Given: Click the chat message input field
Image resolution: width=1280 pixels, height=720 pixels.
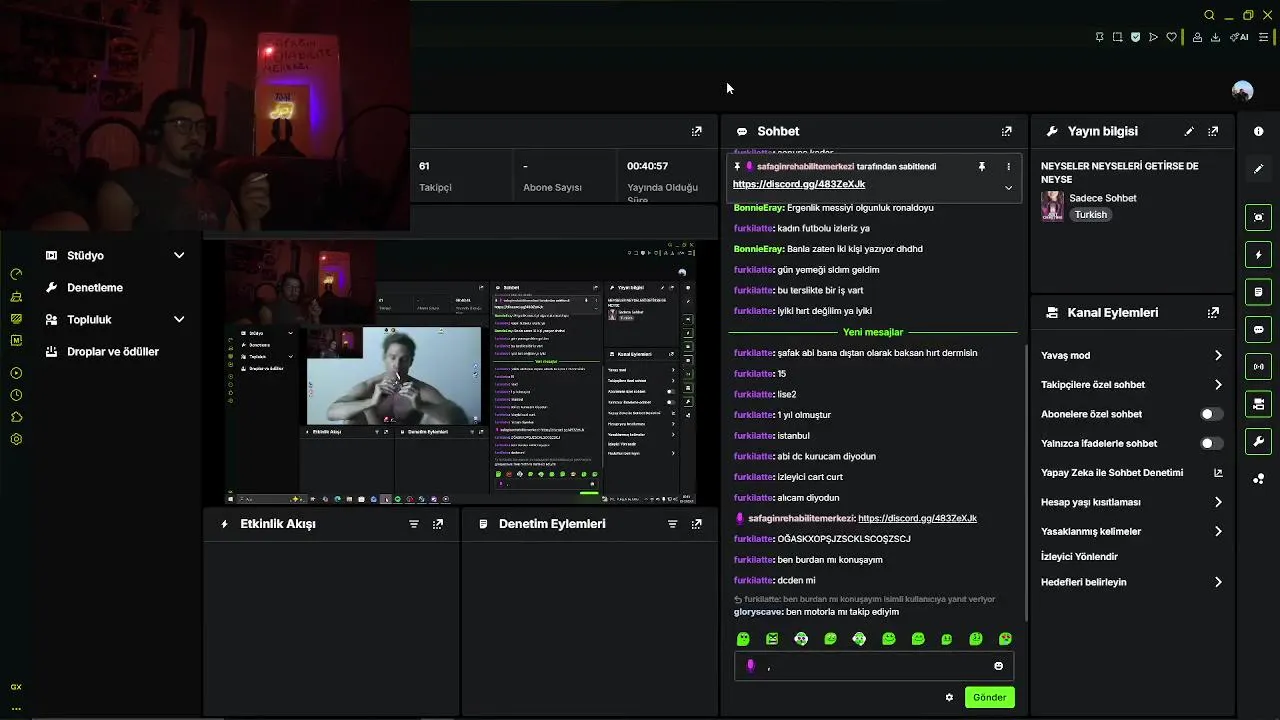Looking at the screenshot, I should click(x=874, y=666).
